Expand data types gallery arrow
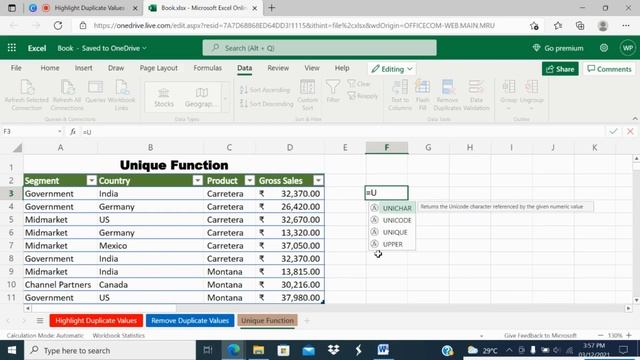 pyautogui.click(x=225, y=98)
